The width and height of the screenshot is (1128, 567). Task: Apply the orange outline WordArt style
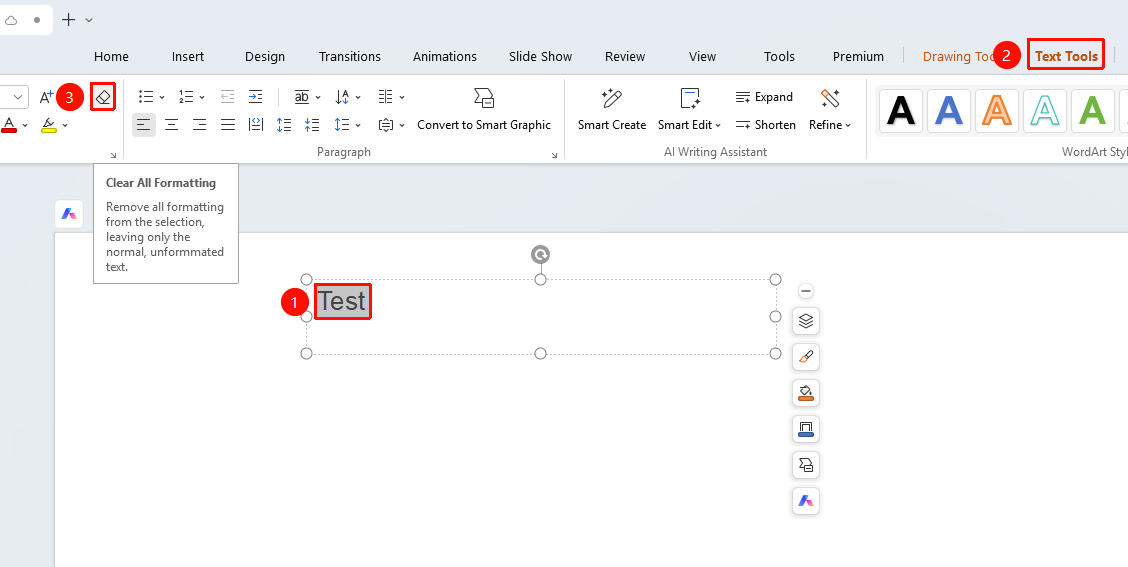997,111
